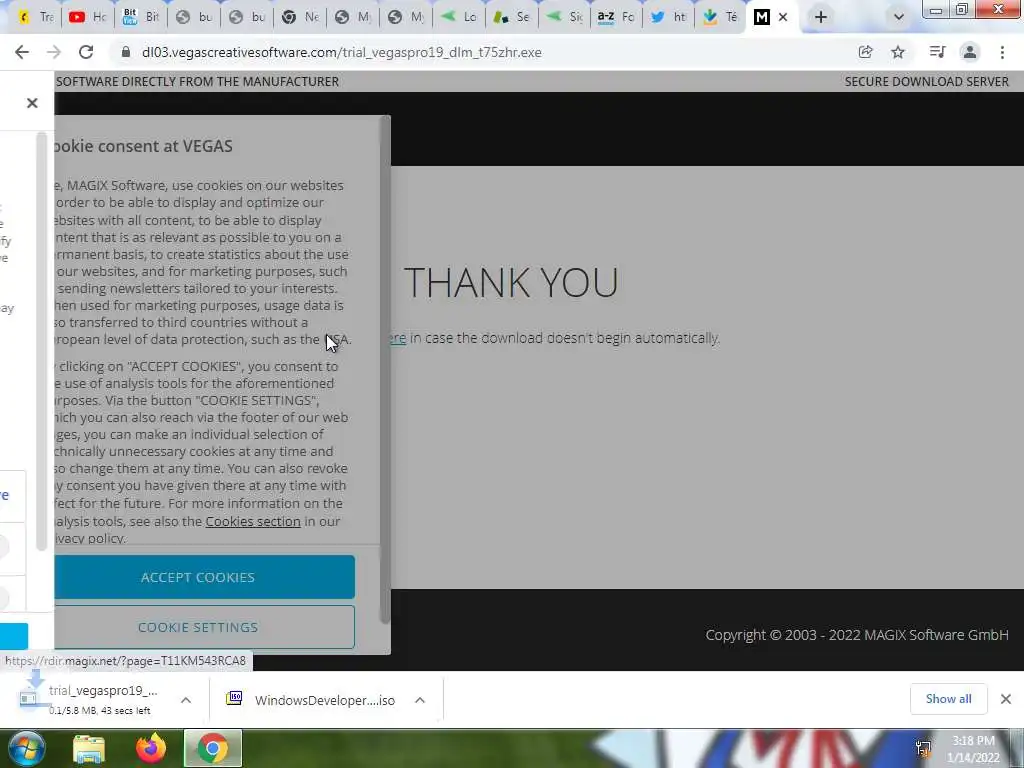Click the 'here' download link
The width and height of the screenshot is (1024, 768).
[x=396, y=338]
